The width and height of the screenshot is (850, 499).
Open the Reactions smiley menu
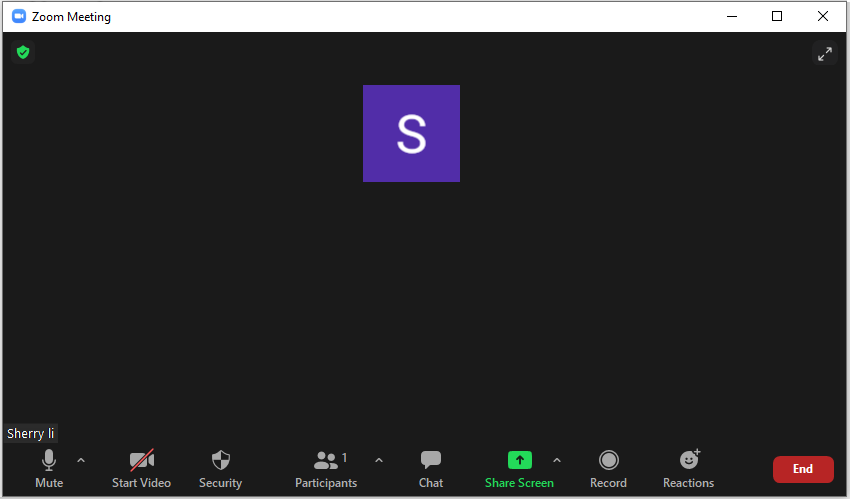tap(688, 469)
